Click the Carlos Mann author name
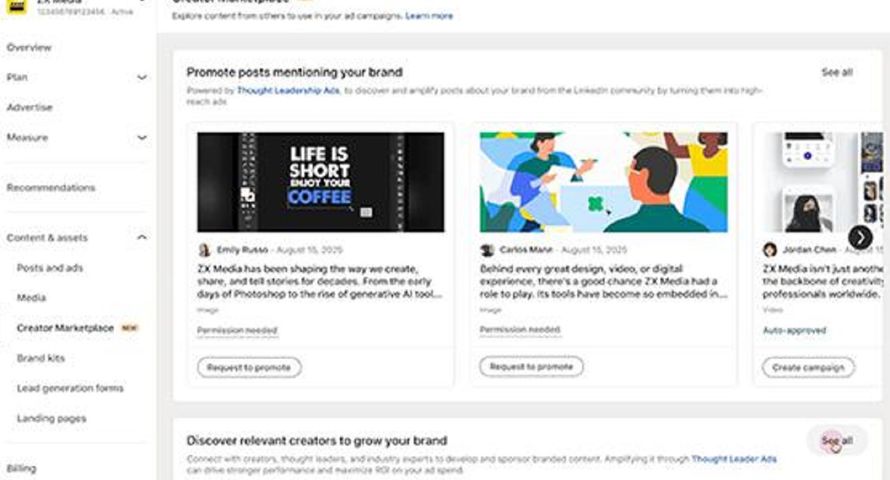This screenshot has width=890, height=480. [x=526, y=250]
